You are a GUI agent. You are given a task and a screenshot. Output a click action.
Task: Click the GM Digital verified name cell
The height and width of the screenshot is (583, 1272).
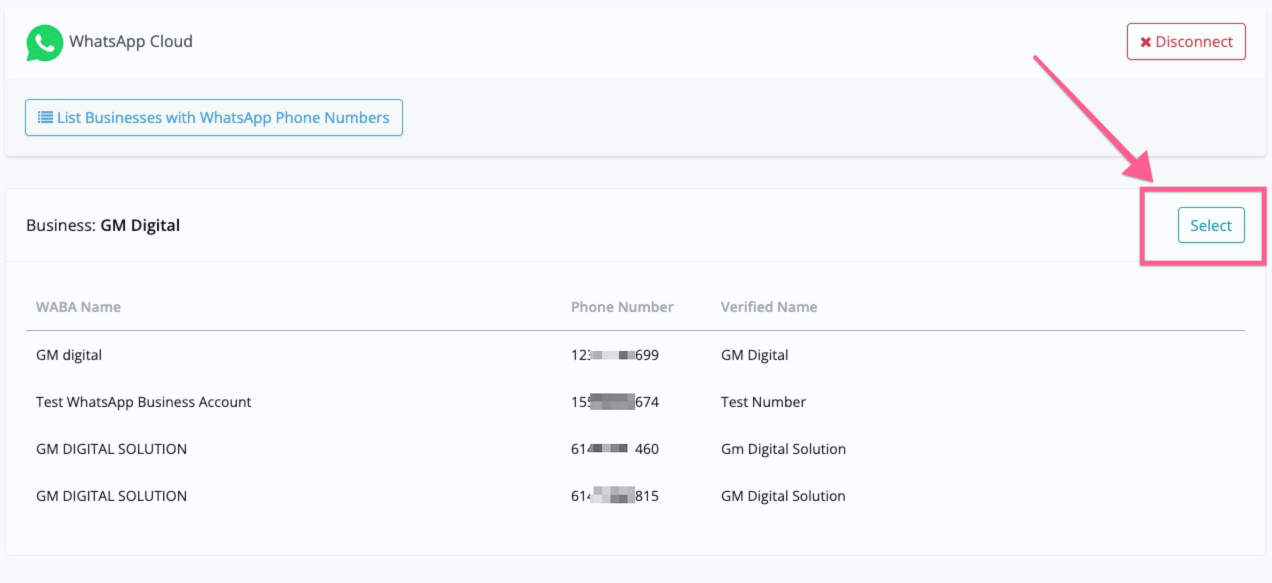click(755, 355)
